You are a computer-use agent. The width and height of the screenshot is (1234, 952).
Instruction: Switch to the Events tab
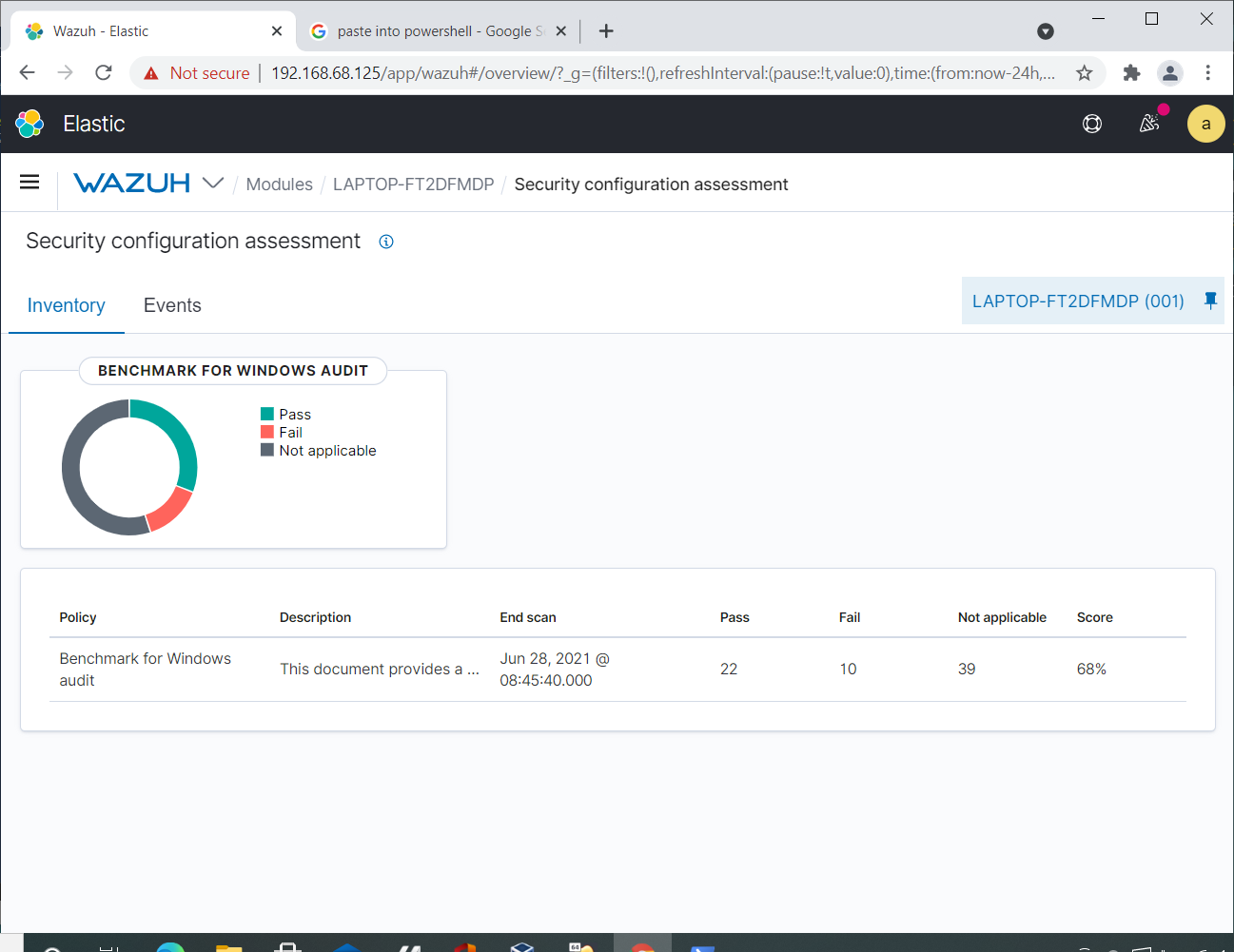pyautogui.click(x=172, y=305)
